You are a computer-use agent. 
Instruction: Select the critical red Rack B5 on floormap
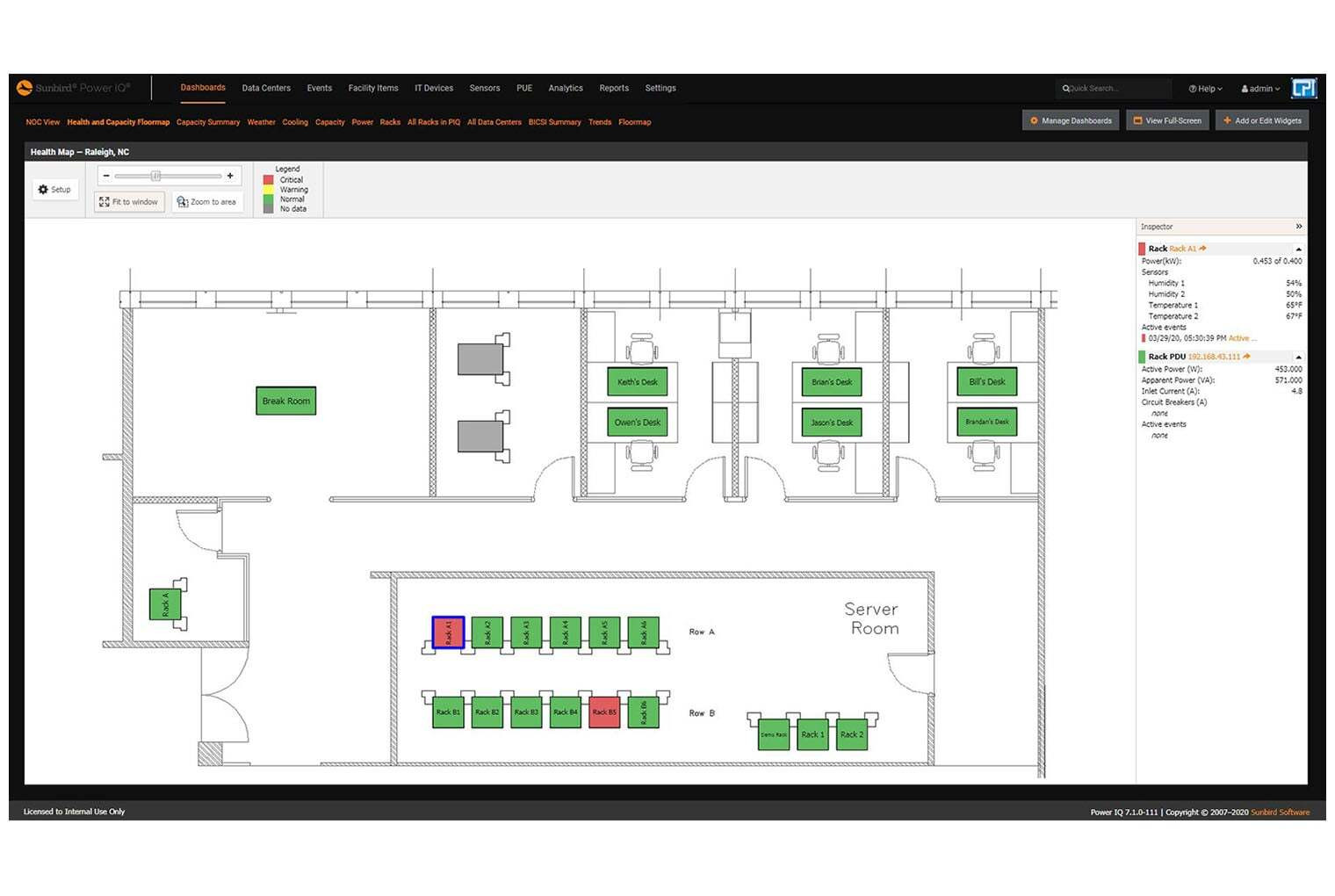click(x=604, y=712)
